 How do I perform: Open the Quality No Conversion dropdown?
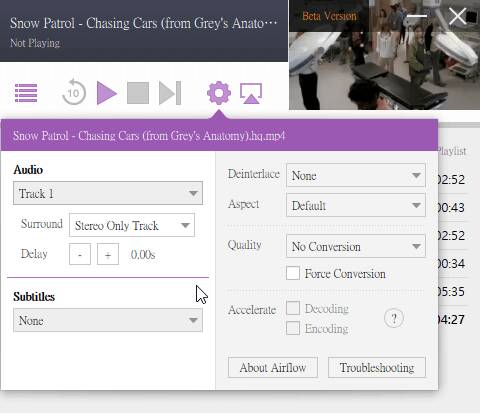(x=356, y=246)
